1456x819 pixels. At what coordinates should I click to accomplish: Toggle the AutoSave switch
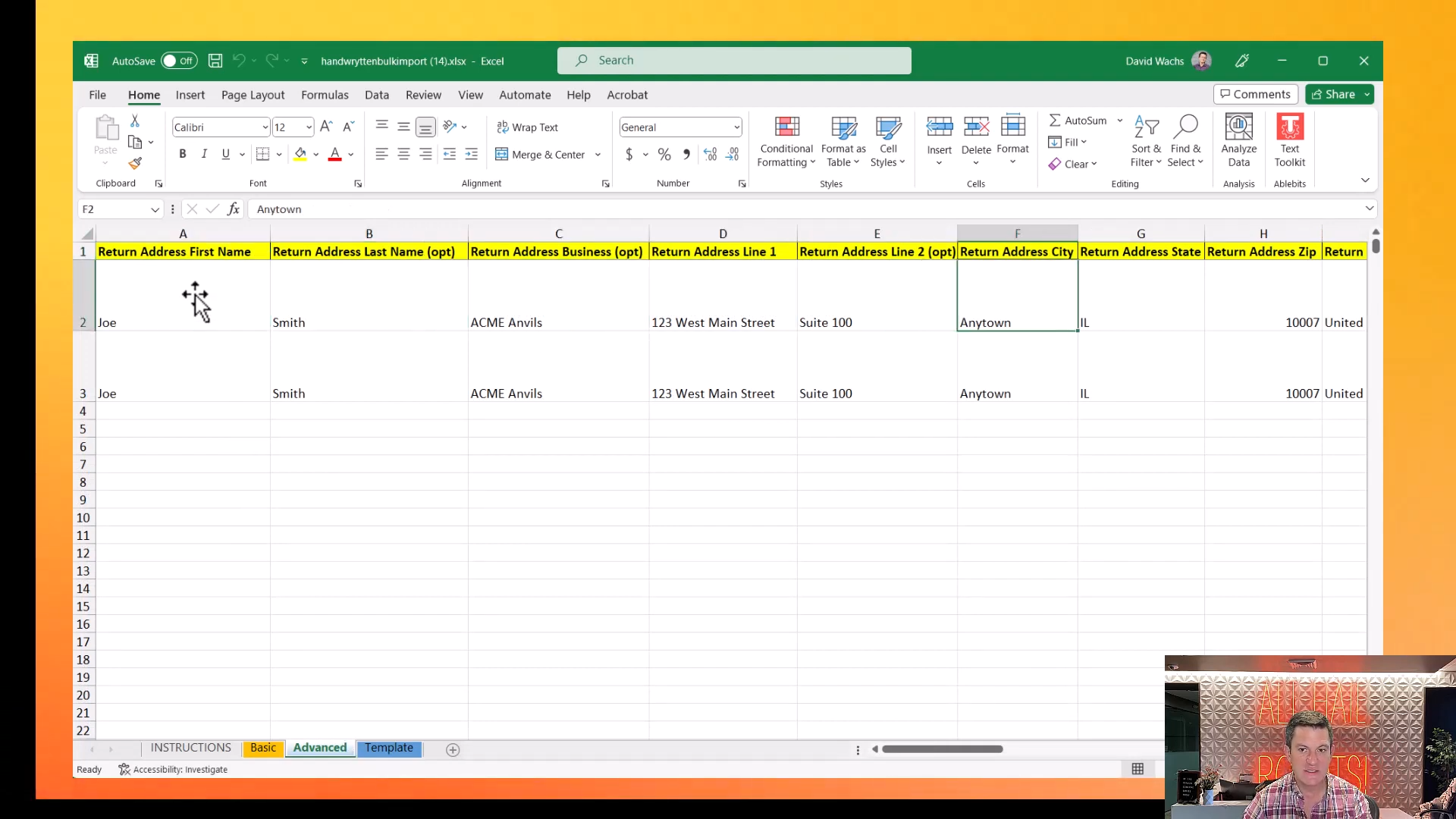[179, 61]
